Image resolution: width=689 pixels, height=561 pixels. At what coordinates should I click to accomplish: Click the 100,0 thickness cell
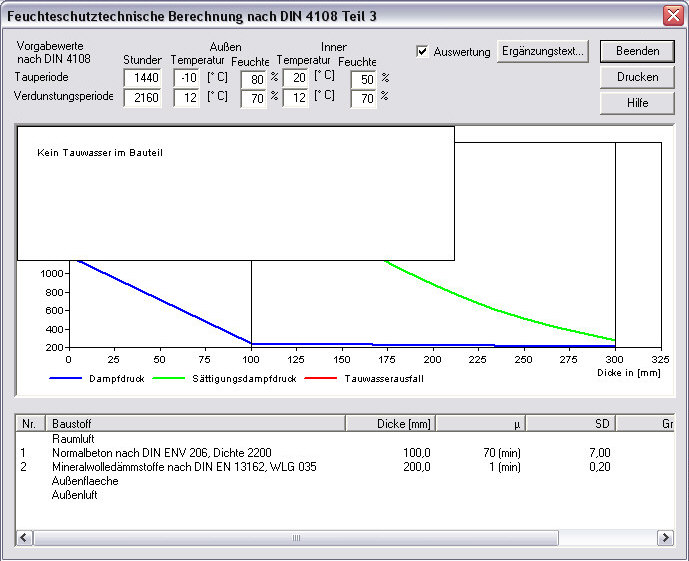tap(417, 453)
